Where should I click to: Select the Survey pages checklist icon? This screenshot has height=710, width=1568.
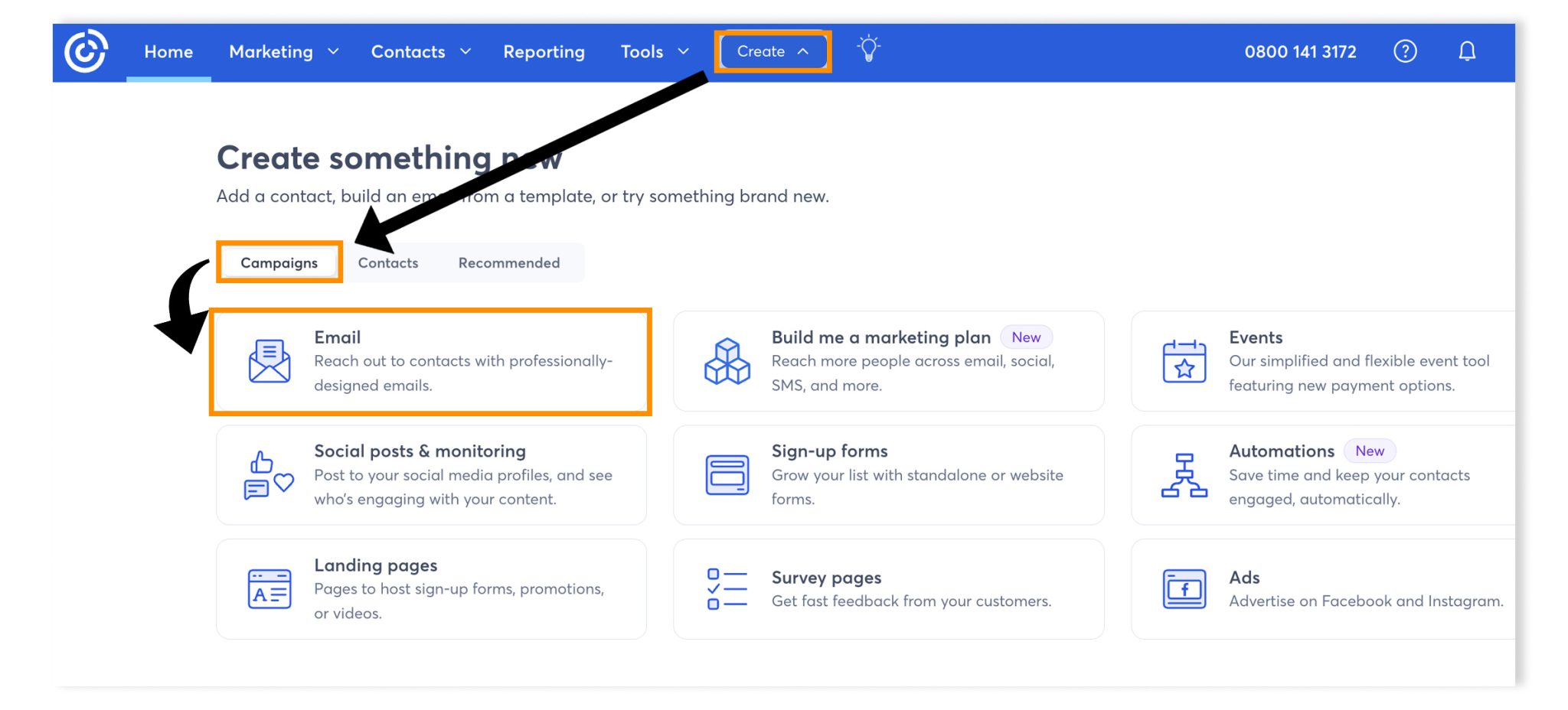[x=726, y=588]
